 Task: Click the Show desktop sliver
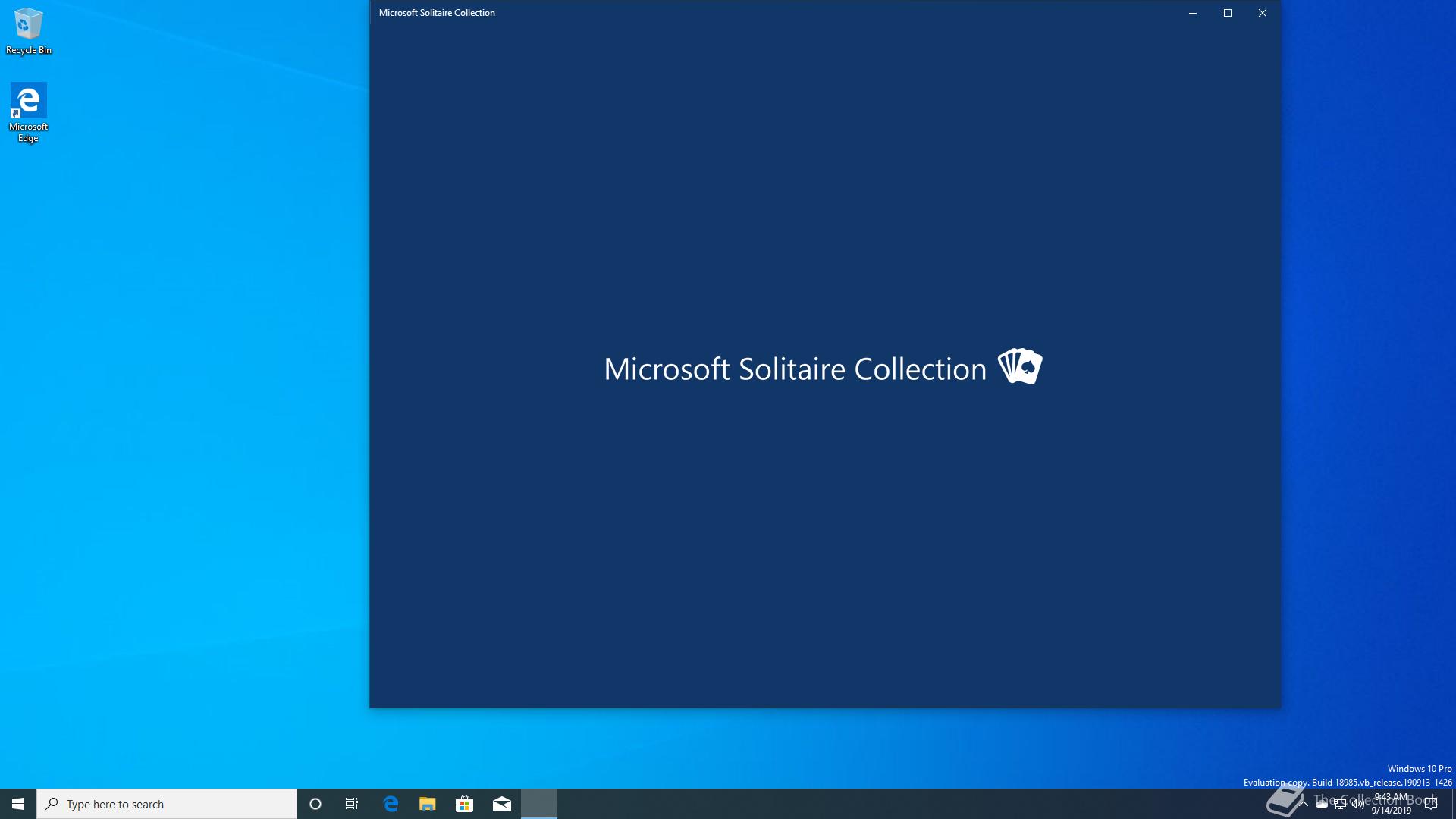tap(1453, 804)
